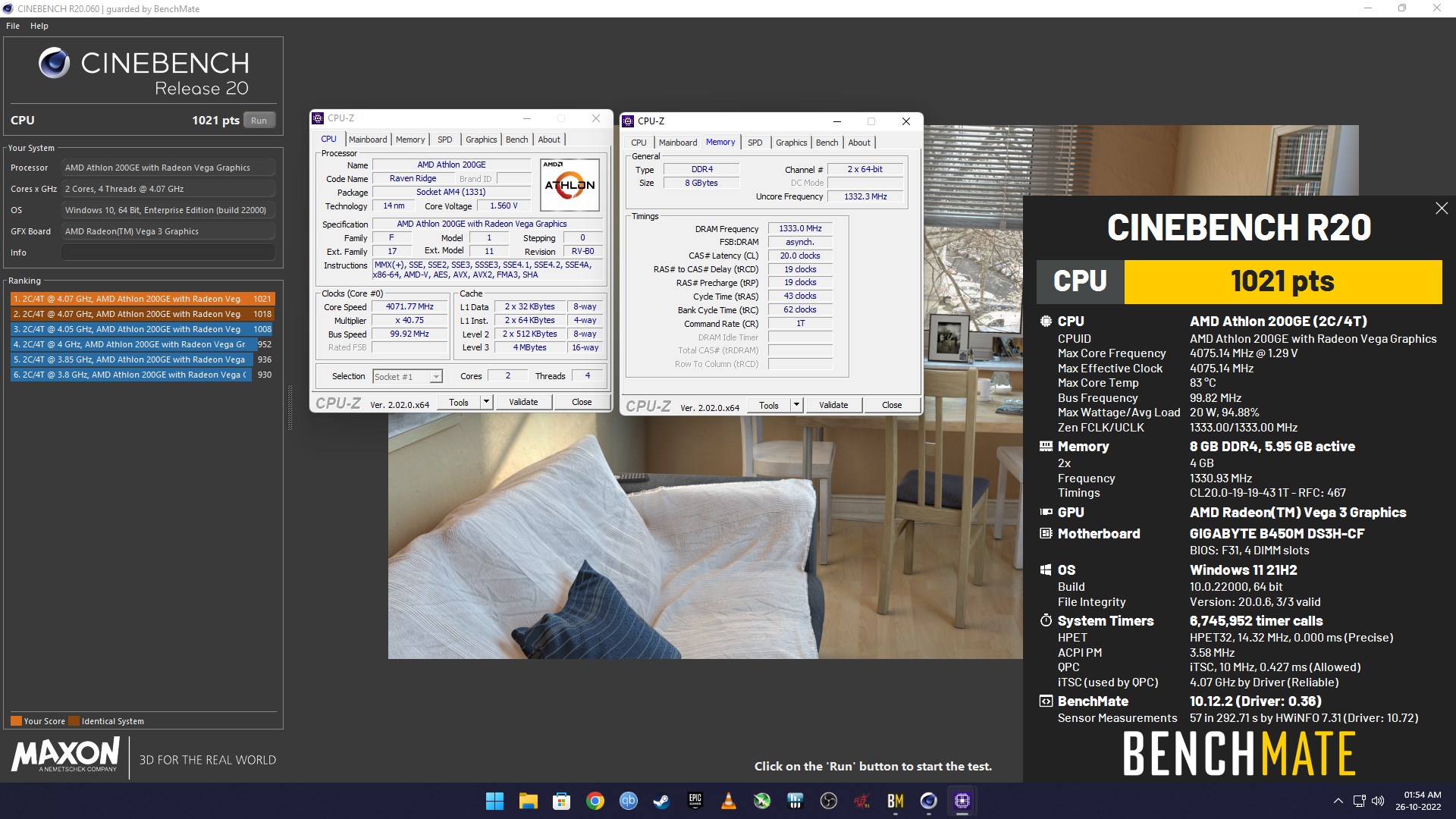Expand Tools dropdown arrow in left CPU-Z
This screenshot has width=1456, height=819.
pos(487,403)
